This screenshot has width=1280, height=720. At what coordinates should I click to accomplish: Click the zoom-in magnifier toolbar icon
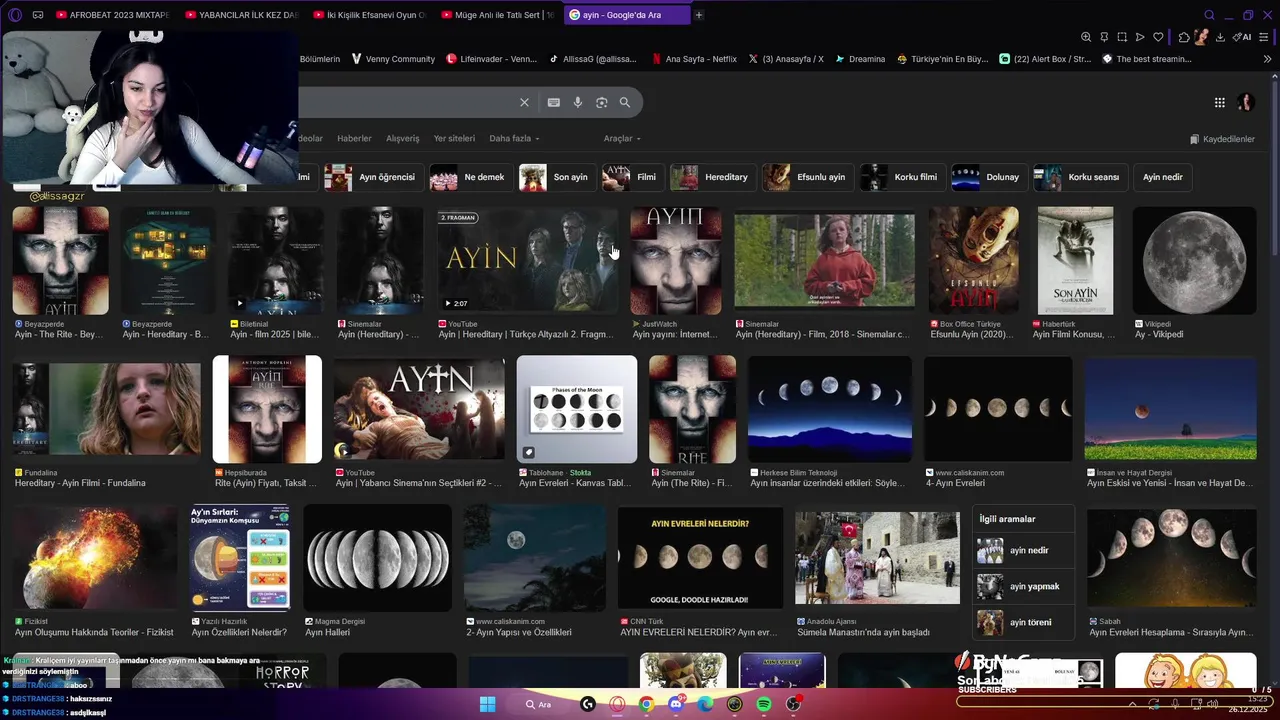click(x=1086, y=37)
